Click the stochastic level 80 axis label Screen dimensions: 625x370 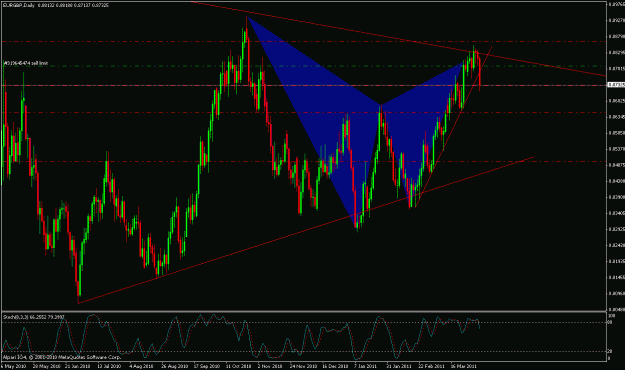pos(609,322)
